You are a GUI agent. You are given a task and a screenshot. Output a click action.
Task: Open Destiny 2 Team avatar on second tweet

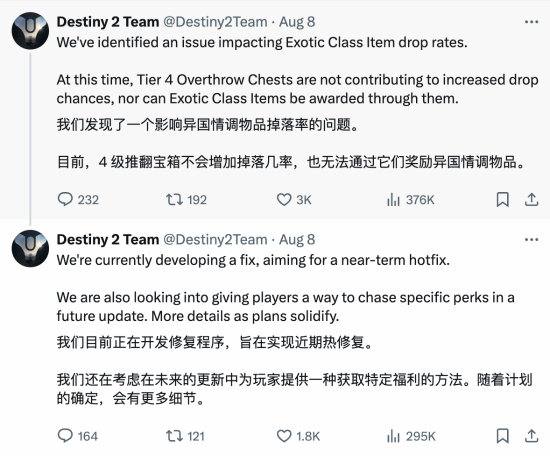pyautogui.click(x=30, y=248)
